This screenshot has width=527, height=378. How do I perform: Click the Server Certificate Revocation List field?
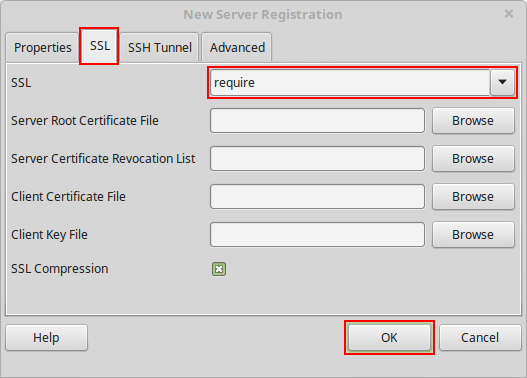click(x=317, y=158)
